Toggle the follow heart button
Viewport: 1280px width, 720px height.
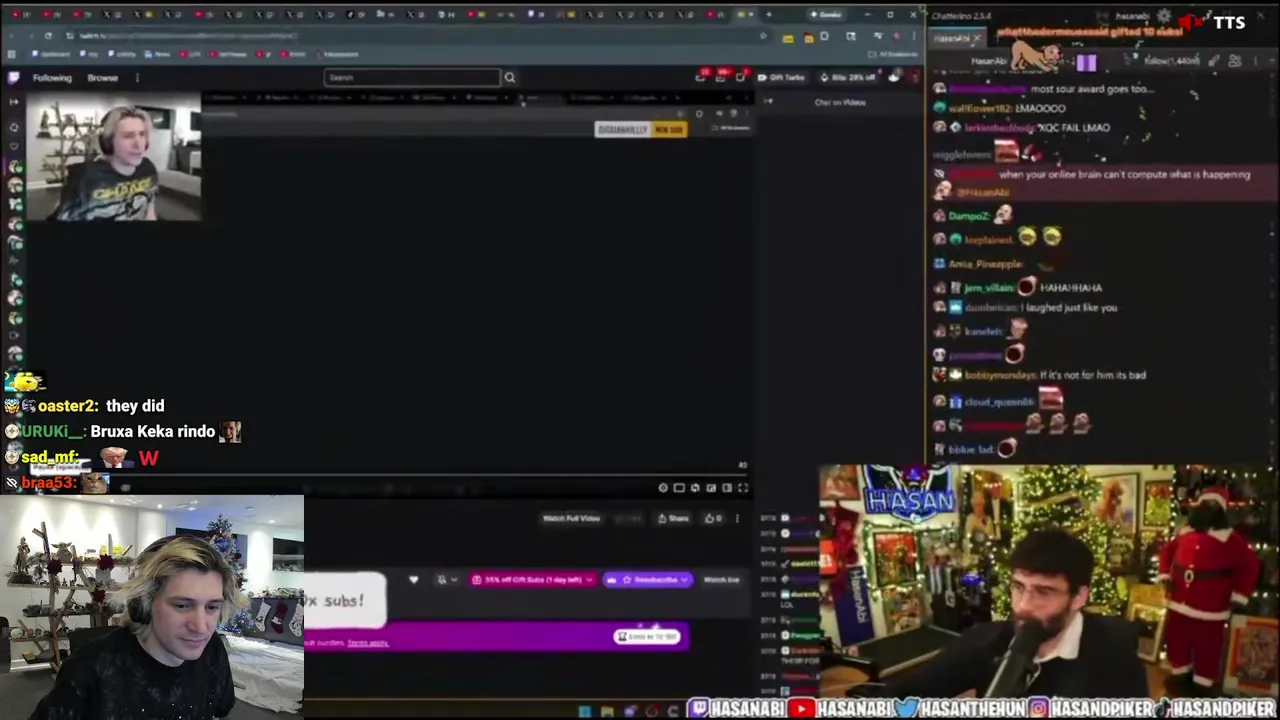(x=413, y=580)
